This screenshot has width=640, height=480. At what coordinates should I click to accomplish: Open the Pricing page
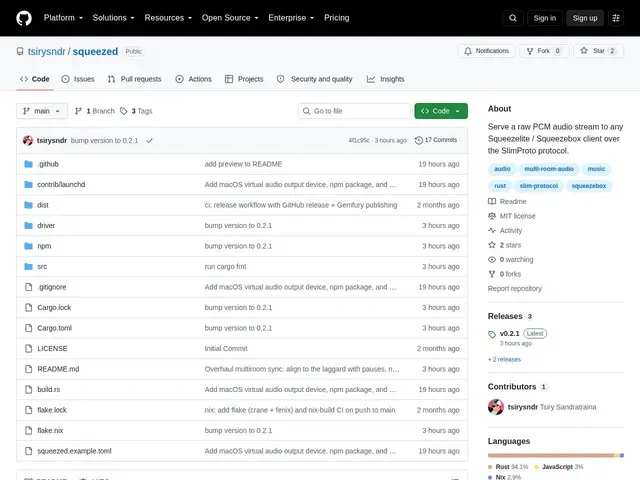(x=336, y=18)
